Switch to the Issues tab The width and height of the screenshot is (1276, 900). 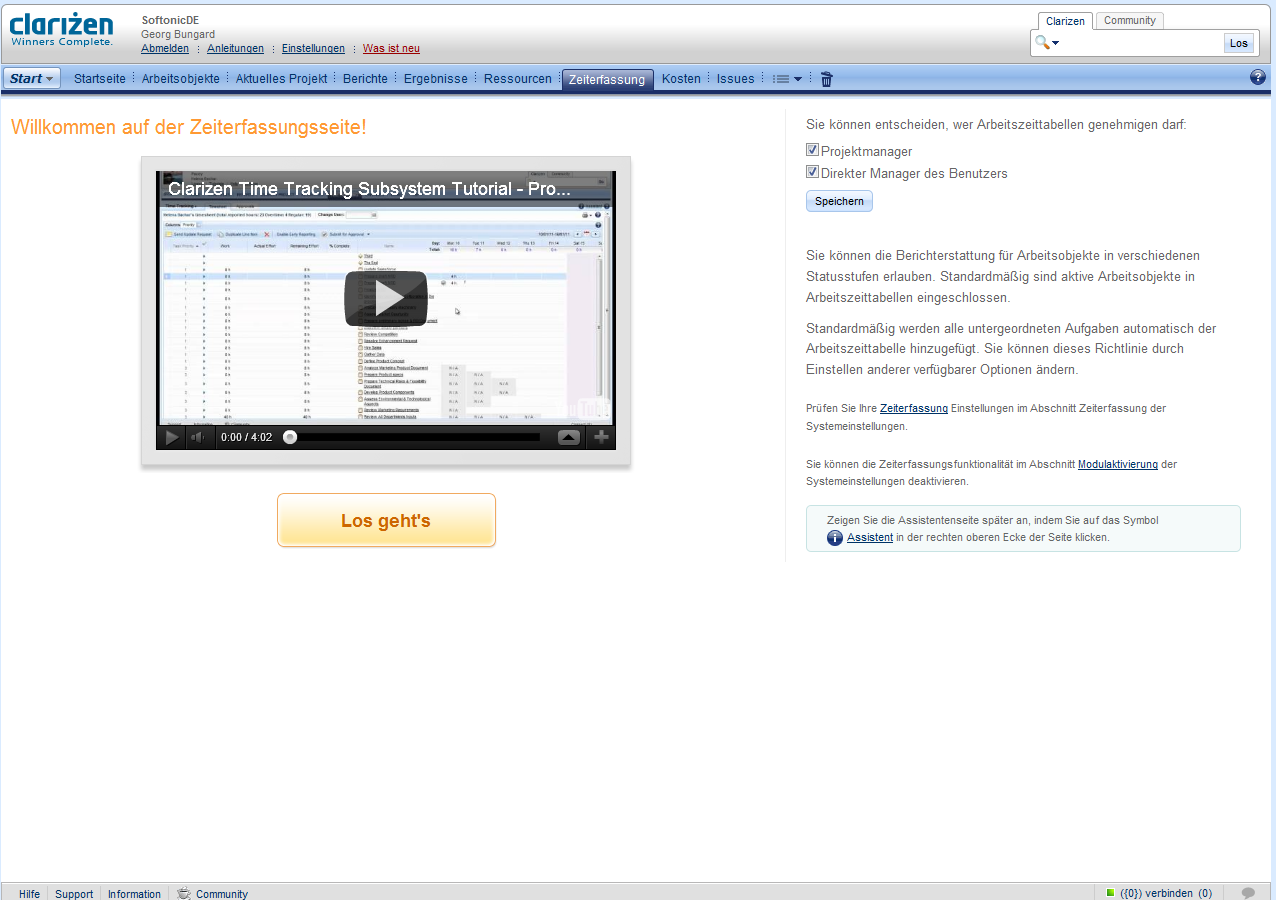[735, 78]
